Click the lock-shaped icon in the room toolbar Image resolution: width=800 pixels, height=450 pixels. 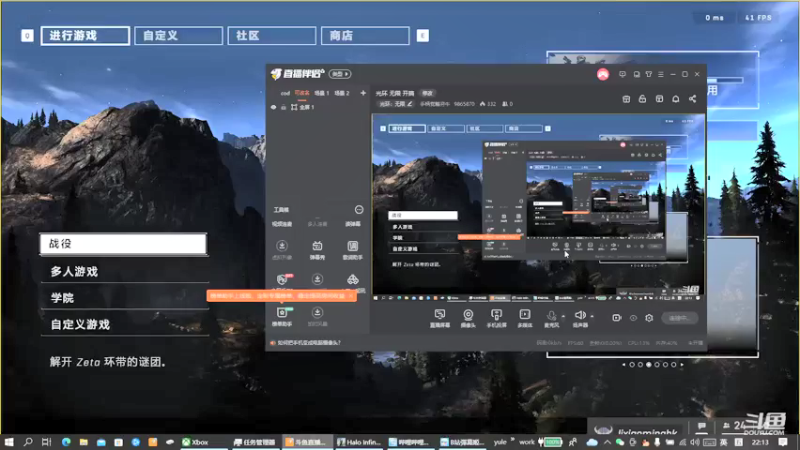642,99
